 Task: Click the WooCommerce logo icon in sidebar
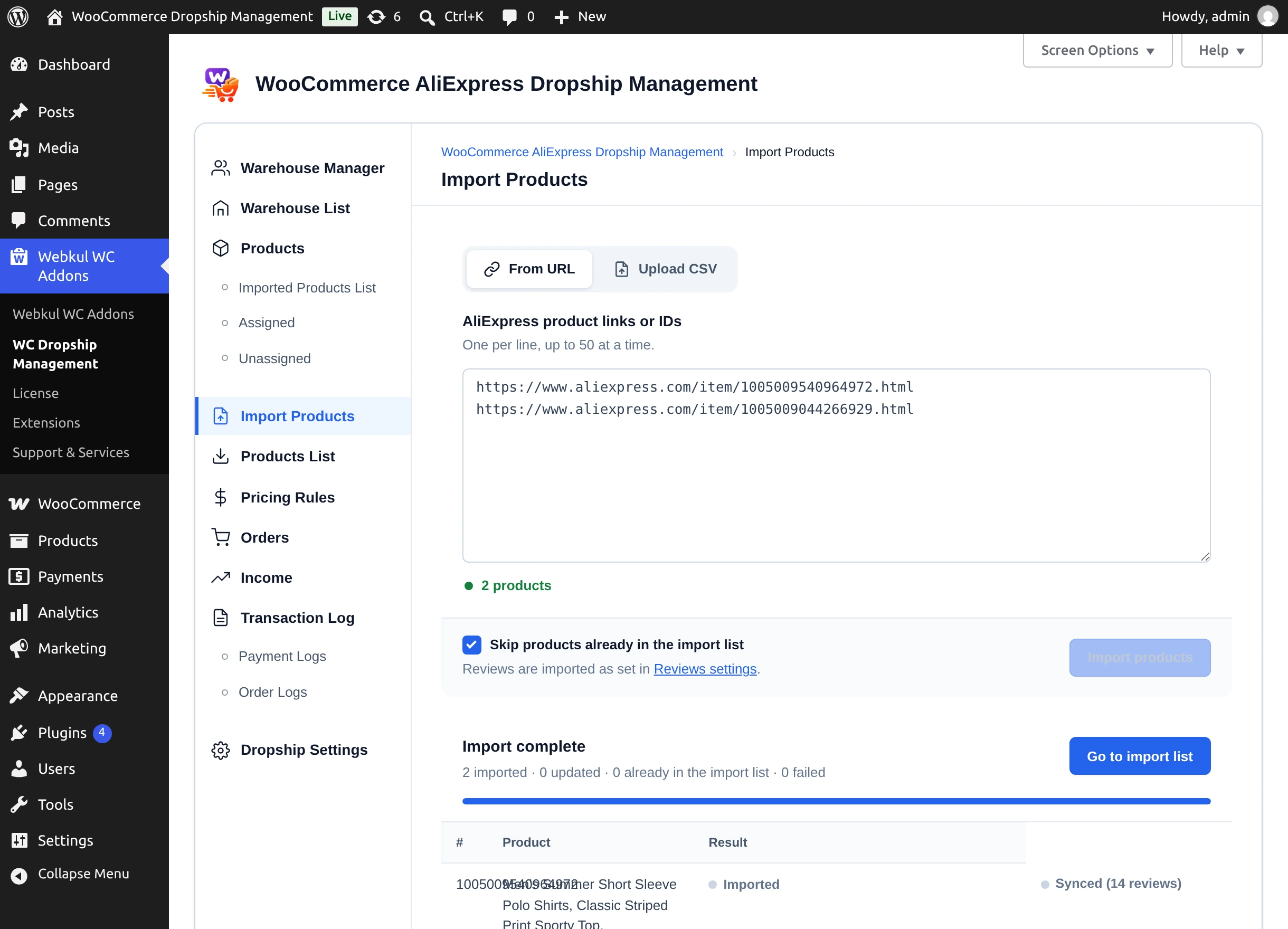[x=20, y=504]
